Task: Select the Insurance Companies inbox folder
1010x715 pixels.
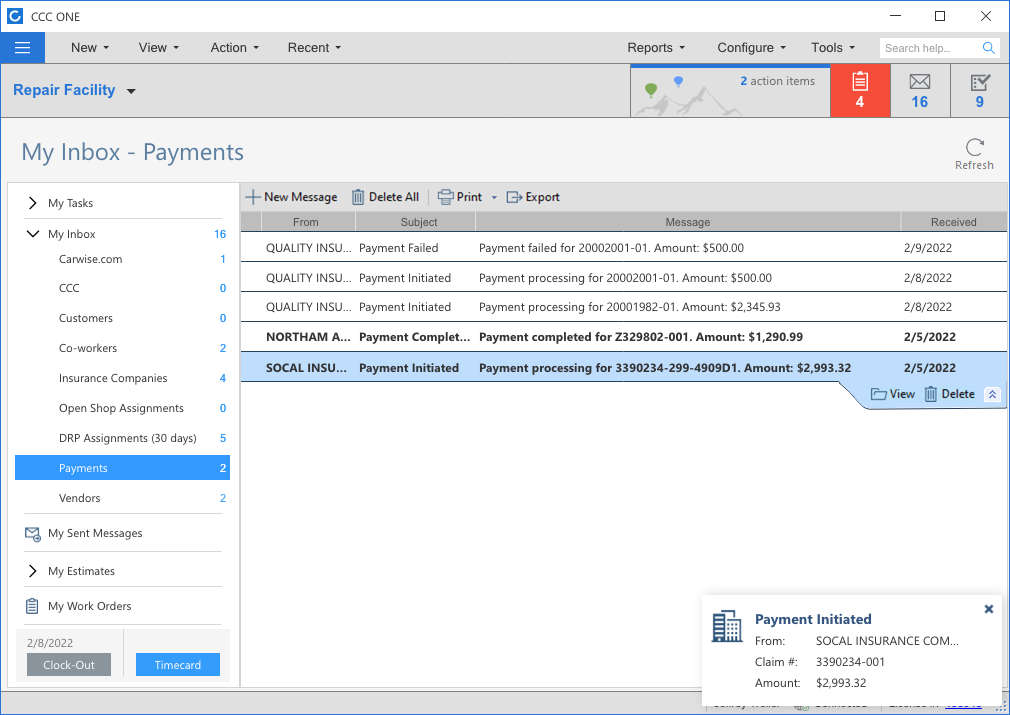Action: click(x=113, y=378)
